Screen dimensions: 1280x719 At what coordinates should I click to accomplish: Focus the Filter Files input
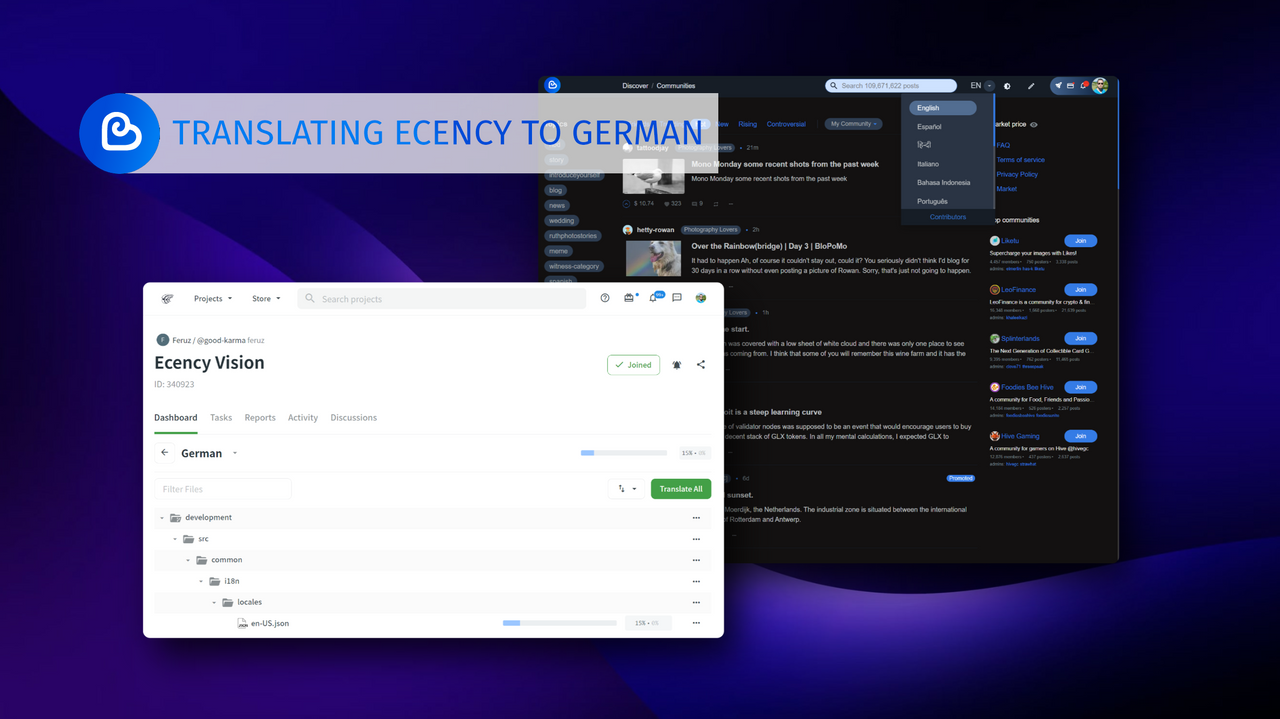point(223,489)
